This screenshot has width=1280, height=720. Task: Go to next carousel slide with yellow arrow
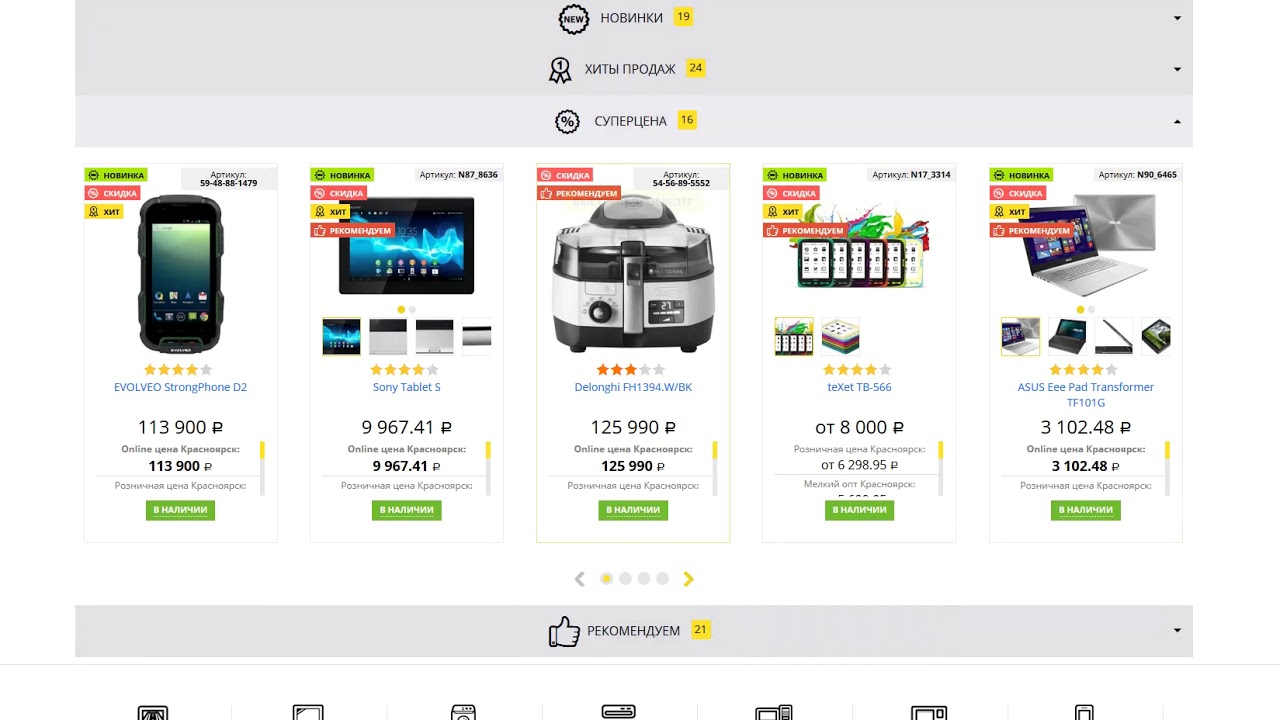(x=688, y=579)
